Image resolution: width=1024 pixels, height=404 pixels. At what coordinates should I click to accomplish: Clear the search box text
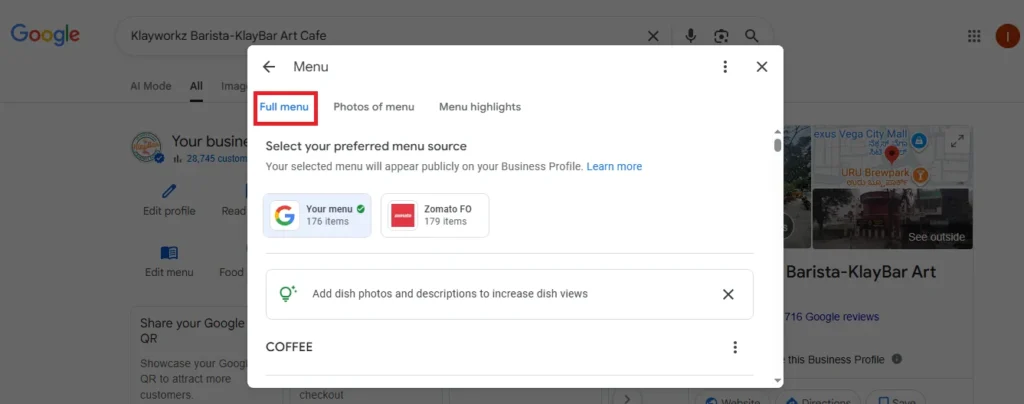tap(653, 36)
